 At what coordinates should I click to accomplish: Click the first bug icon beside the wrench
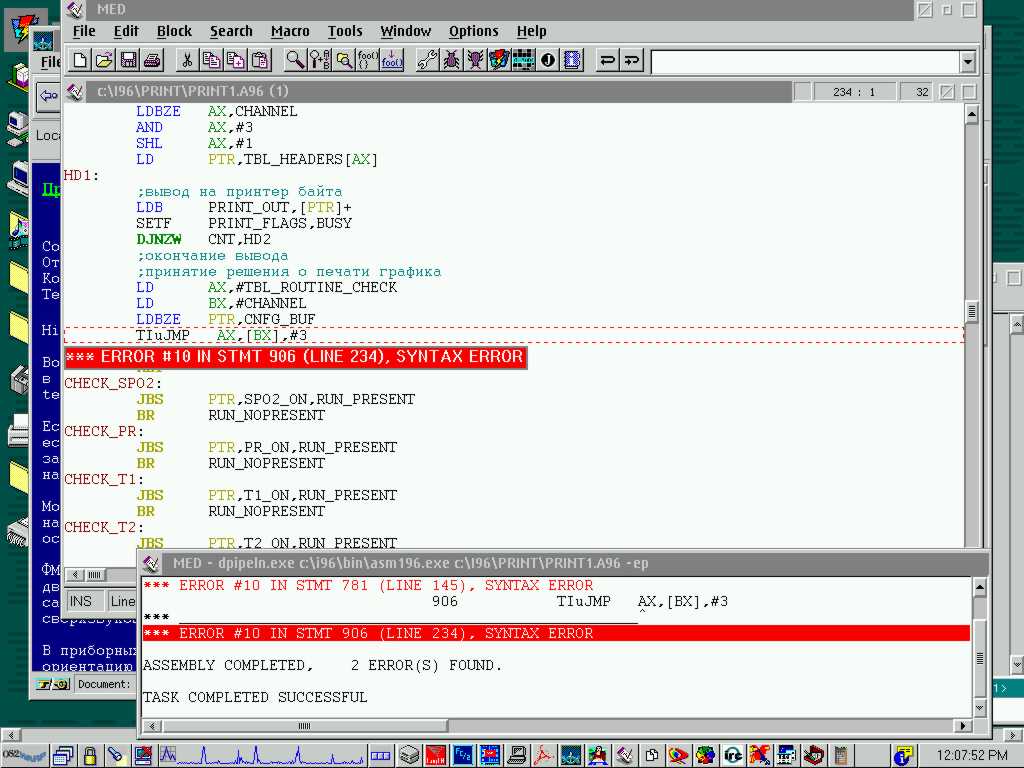pos(451,60)
